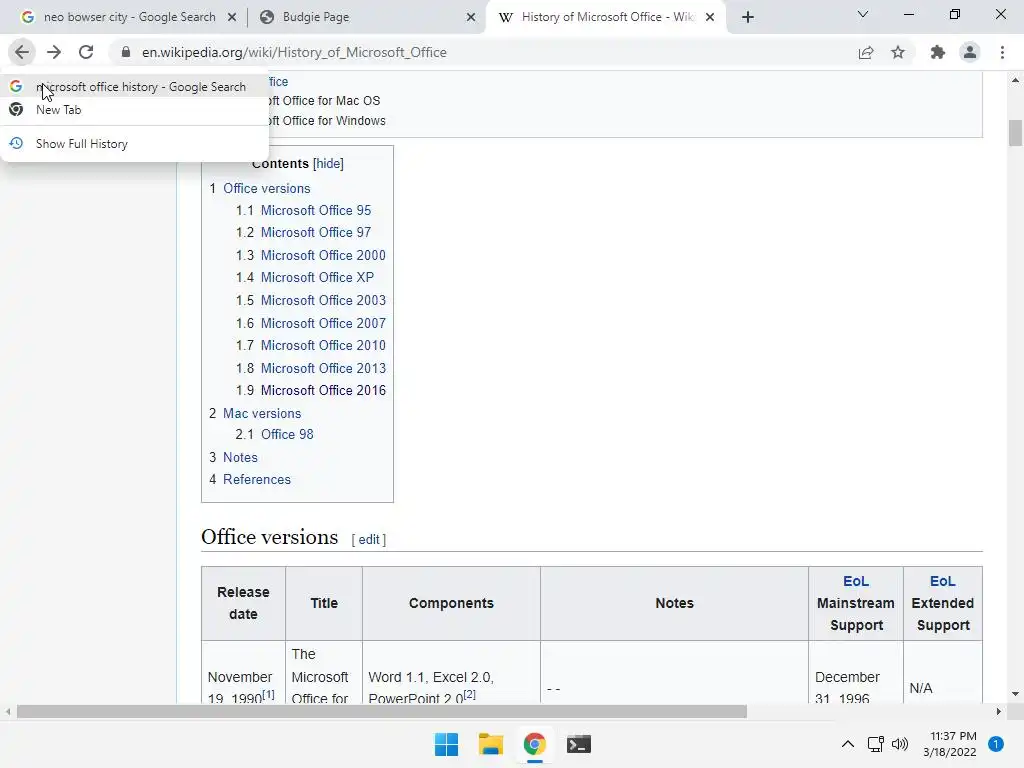Open Office for Mac OS link
Viewport: 1024px width, 768px height.
[325, 101]
